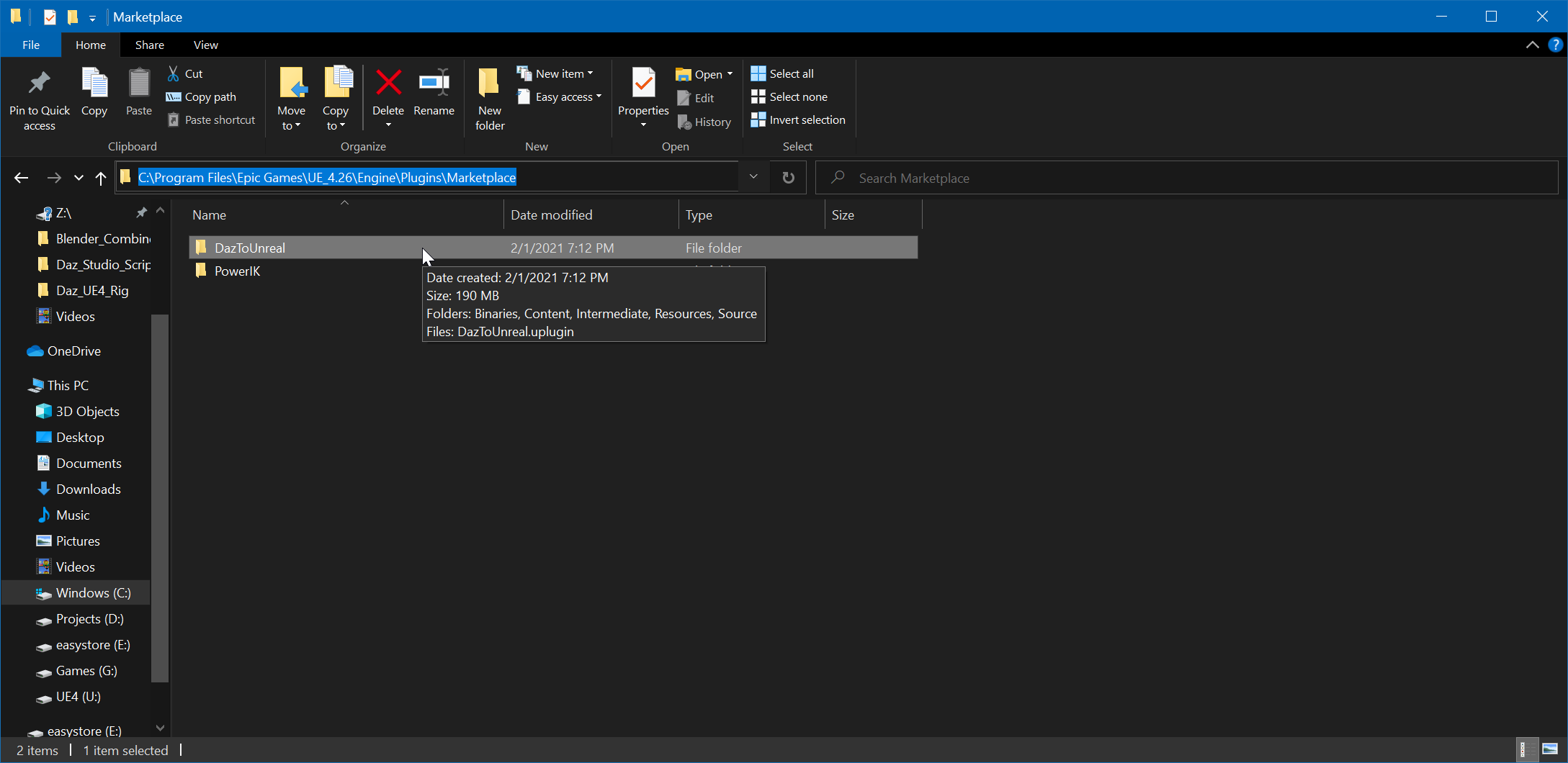Click the Copy icon in Clipboard group
Viewport: 1568px width, 763px height.
(x=94, y=83)
